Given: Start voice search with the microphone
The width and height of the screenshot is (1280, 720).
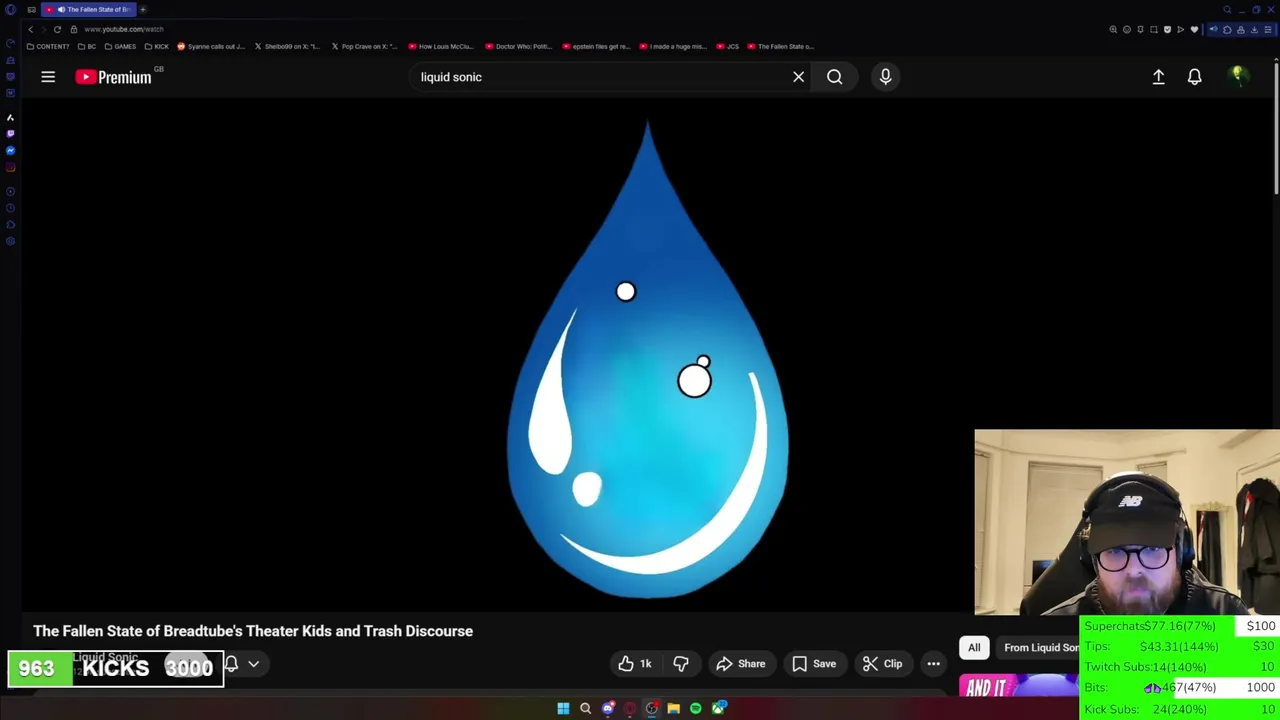Looking at the screenshot, I should point(885,77).
